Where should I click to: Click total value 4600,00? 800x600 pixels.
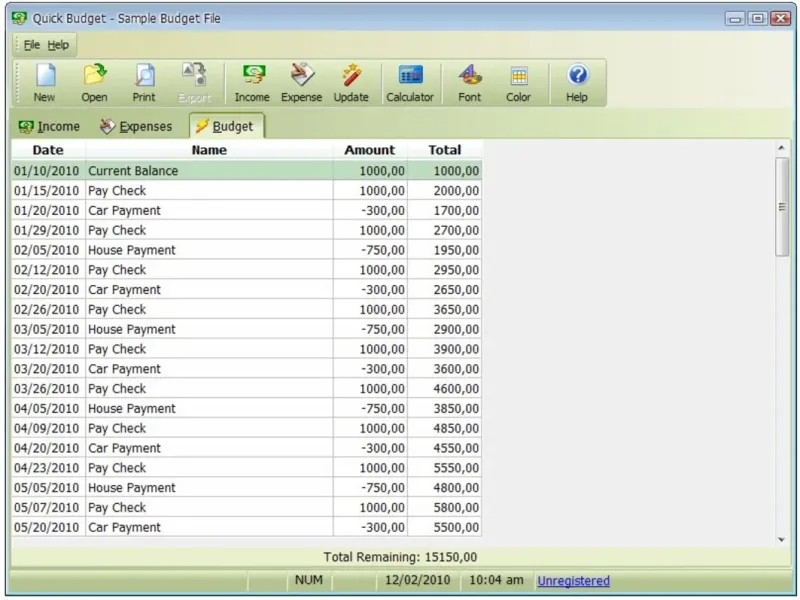point(456,389)
